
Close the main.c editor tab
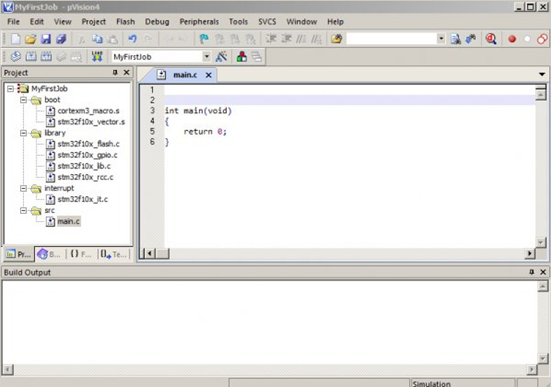pyautogui.click(x=208, y=75)
